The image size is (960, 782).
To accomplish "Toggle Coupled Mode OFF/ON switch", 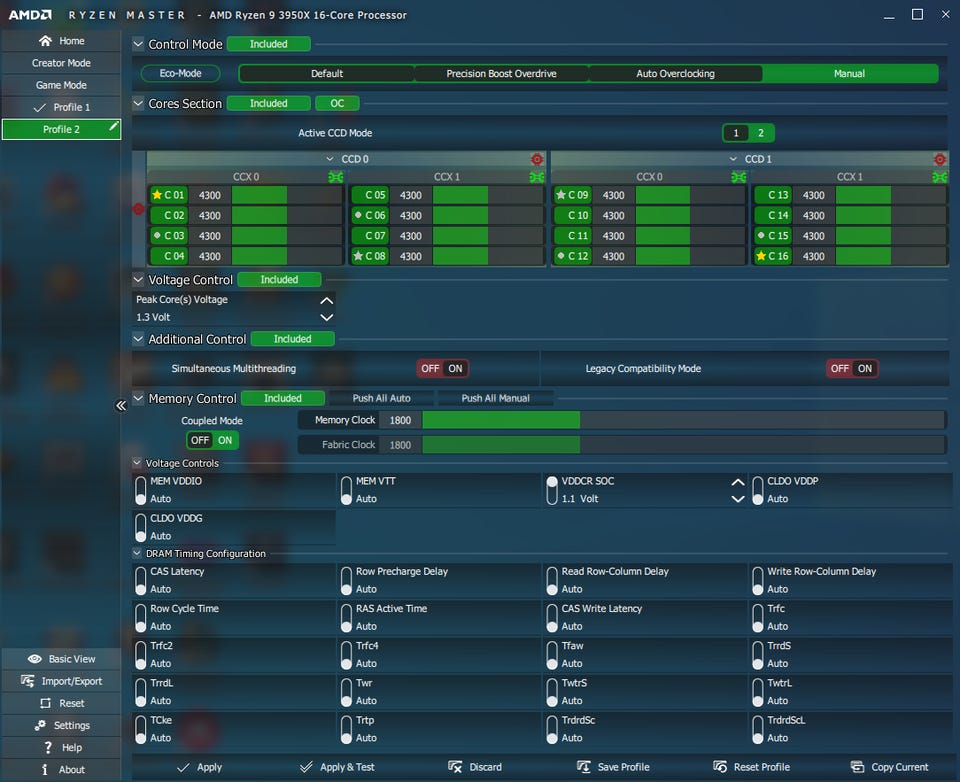I will (212, 440).
